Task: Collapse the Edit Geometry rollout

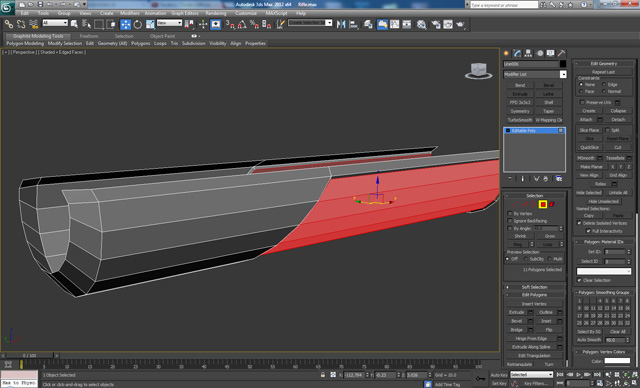Action: pos(604,64)
